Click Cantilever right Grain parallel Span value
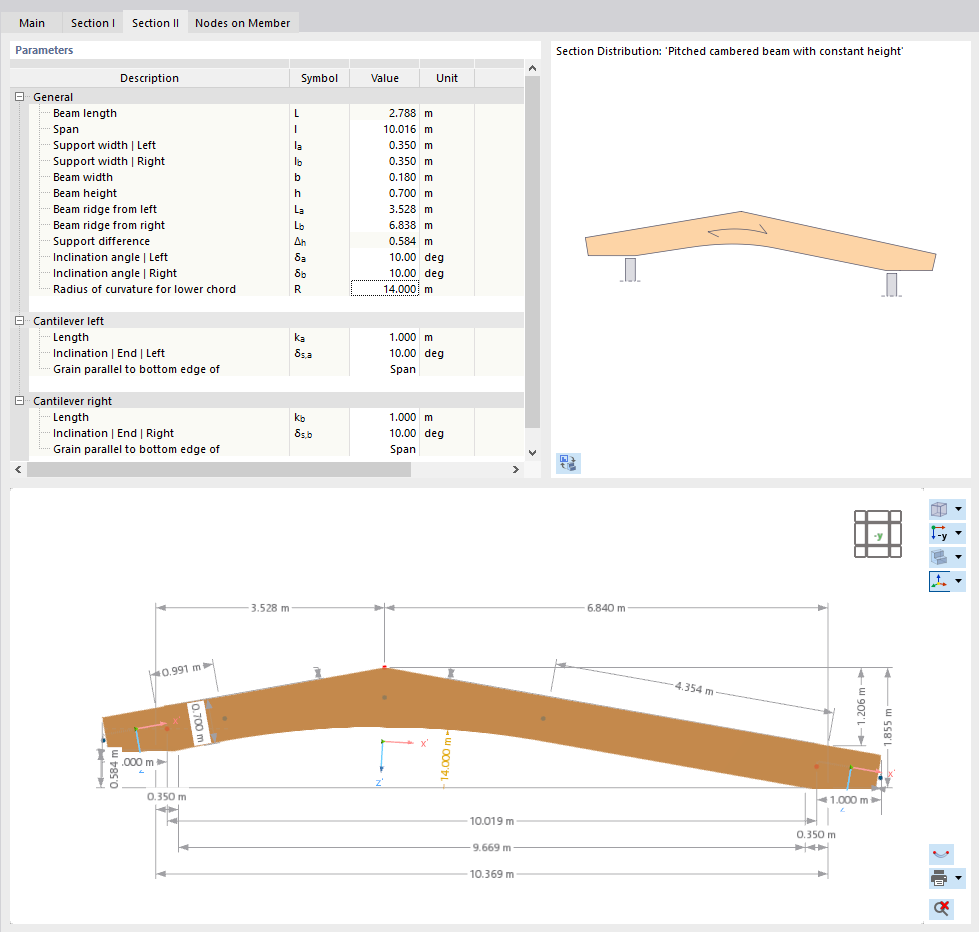 tap(385, 449)
